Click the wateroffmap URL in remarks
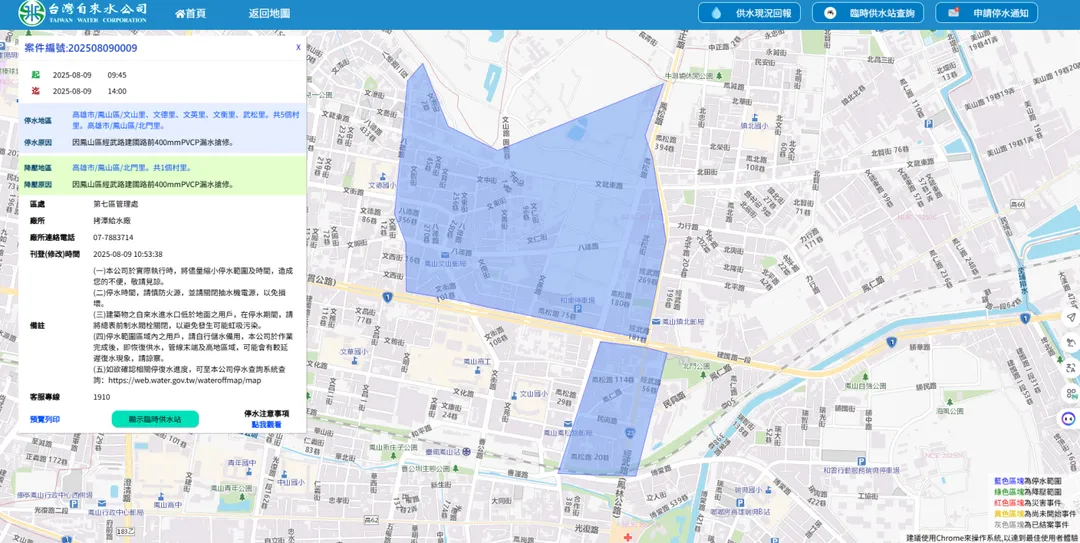Screen dimensions: 1080x543 tap(184, 380)
